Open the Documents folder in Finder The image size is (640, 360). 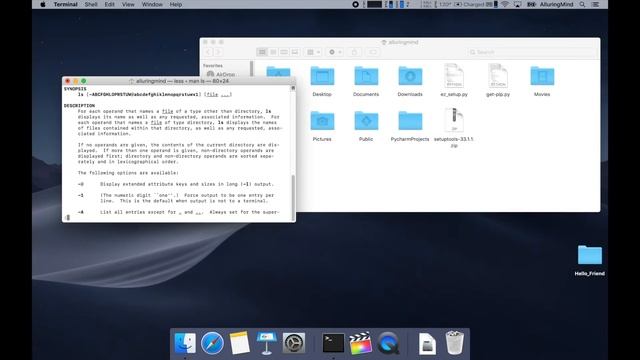[x=366, y=76]
